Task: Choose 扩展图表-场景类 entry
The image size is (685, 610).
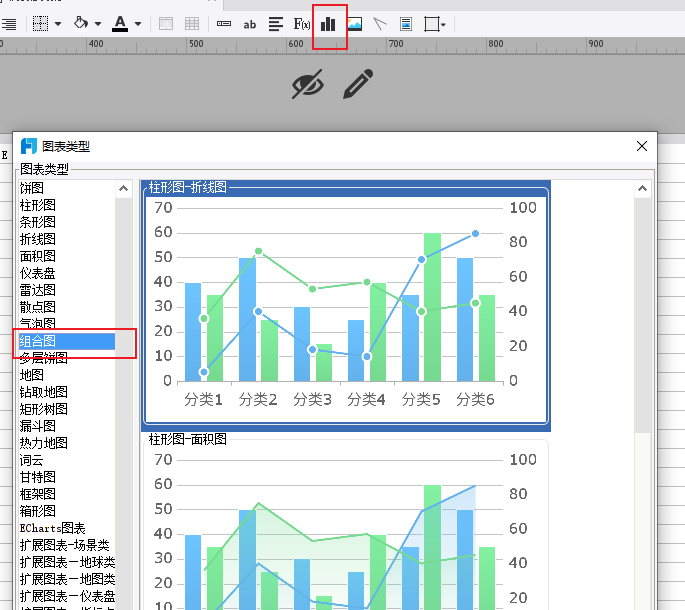Action: click(66, 546)
